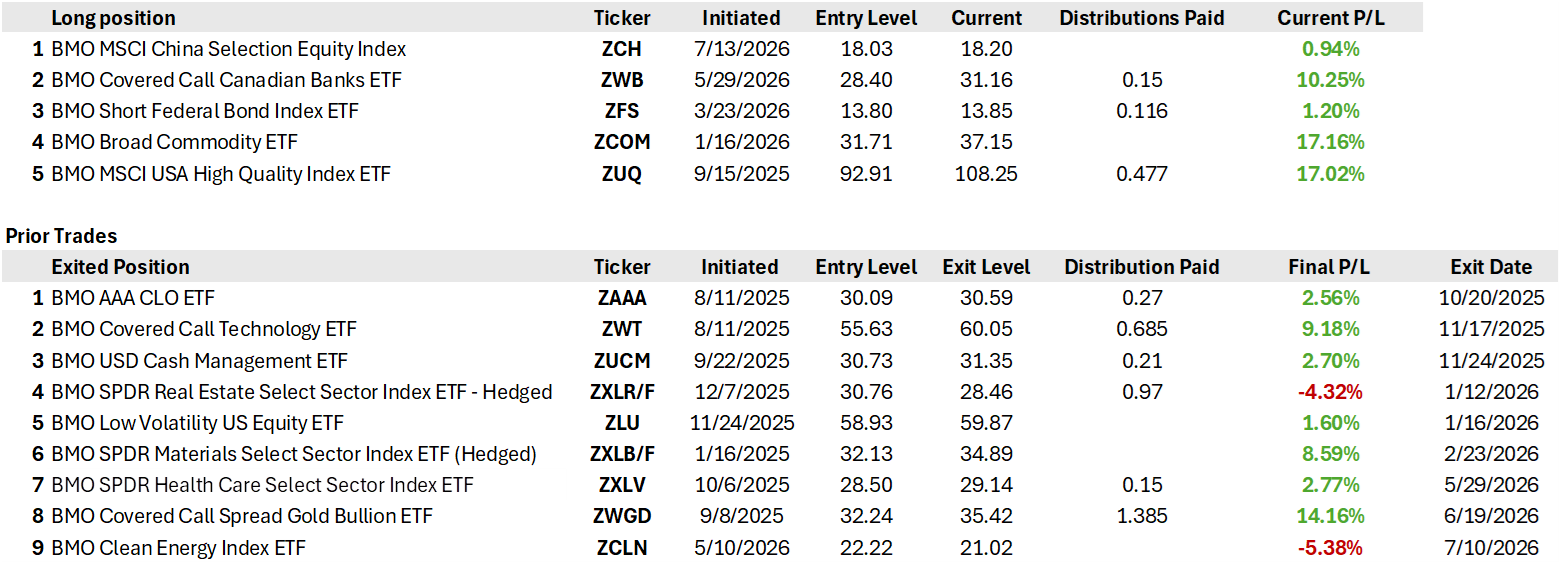Click the ZCOM current price 37.15

[986, 142]
